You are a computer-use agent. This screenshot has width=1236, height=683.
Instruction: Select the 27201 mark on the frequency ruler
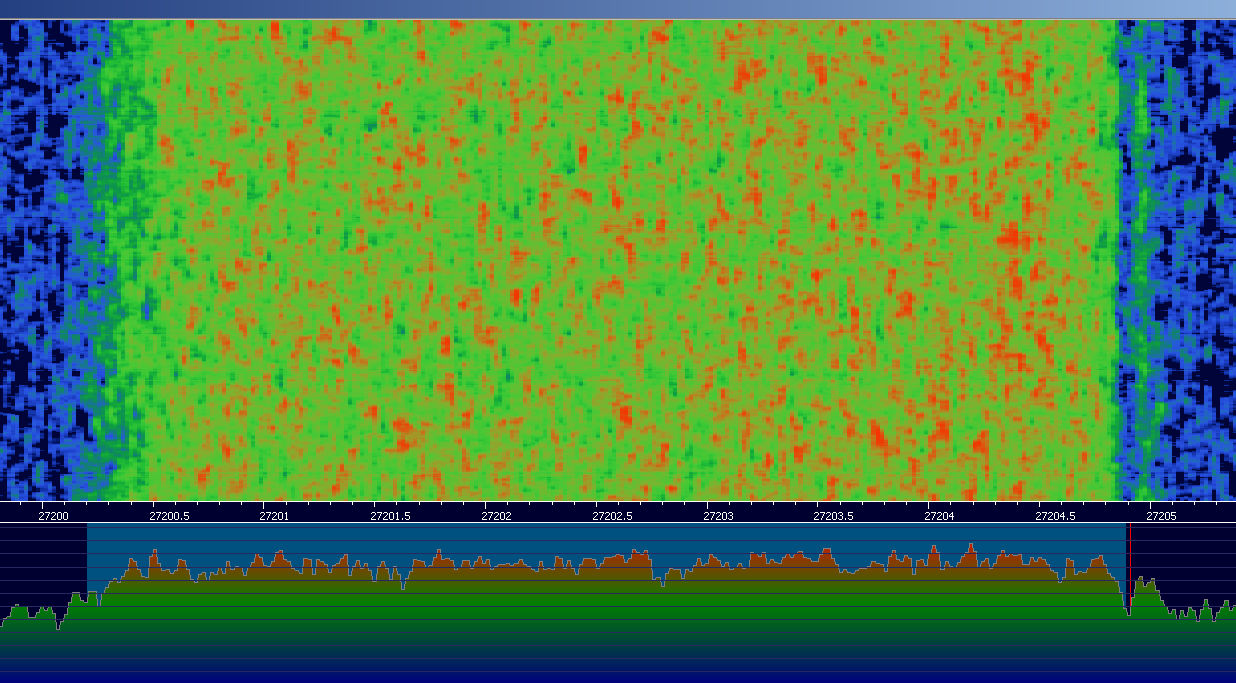tap(274, 516)
